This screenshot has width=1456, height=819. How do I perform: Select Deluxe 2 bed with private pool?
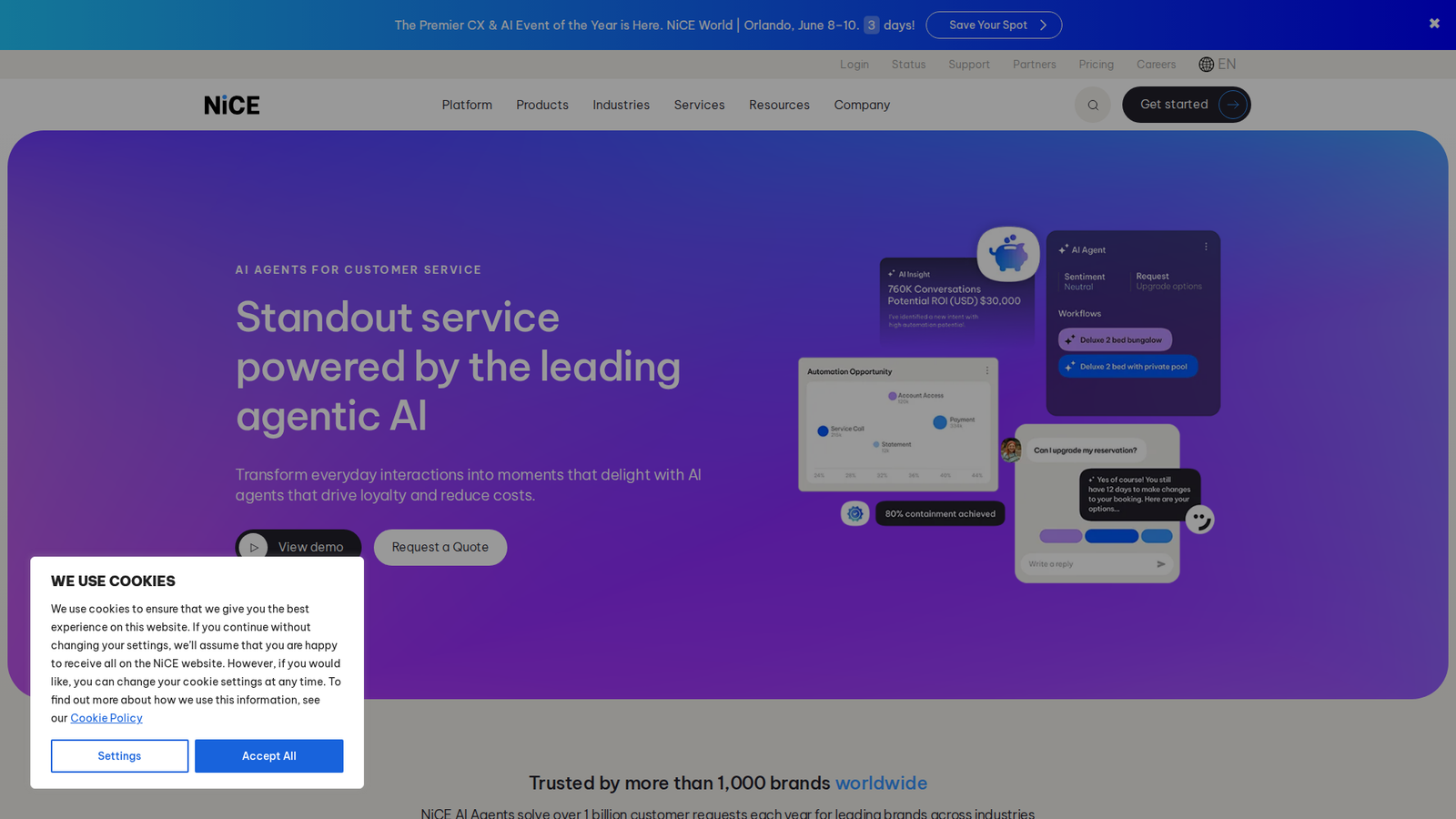[x=1127, y=366]
